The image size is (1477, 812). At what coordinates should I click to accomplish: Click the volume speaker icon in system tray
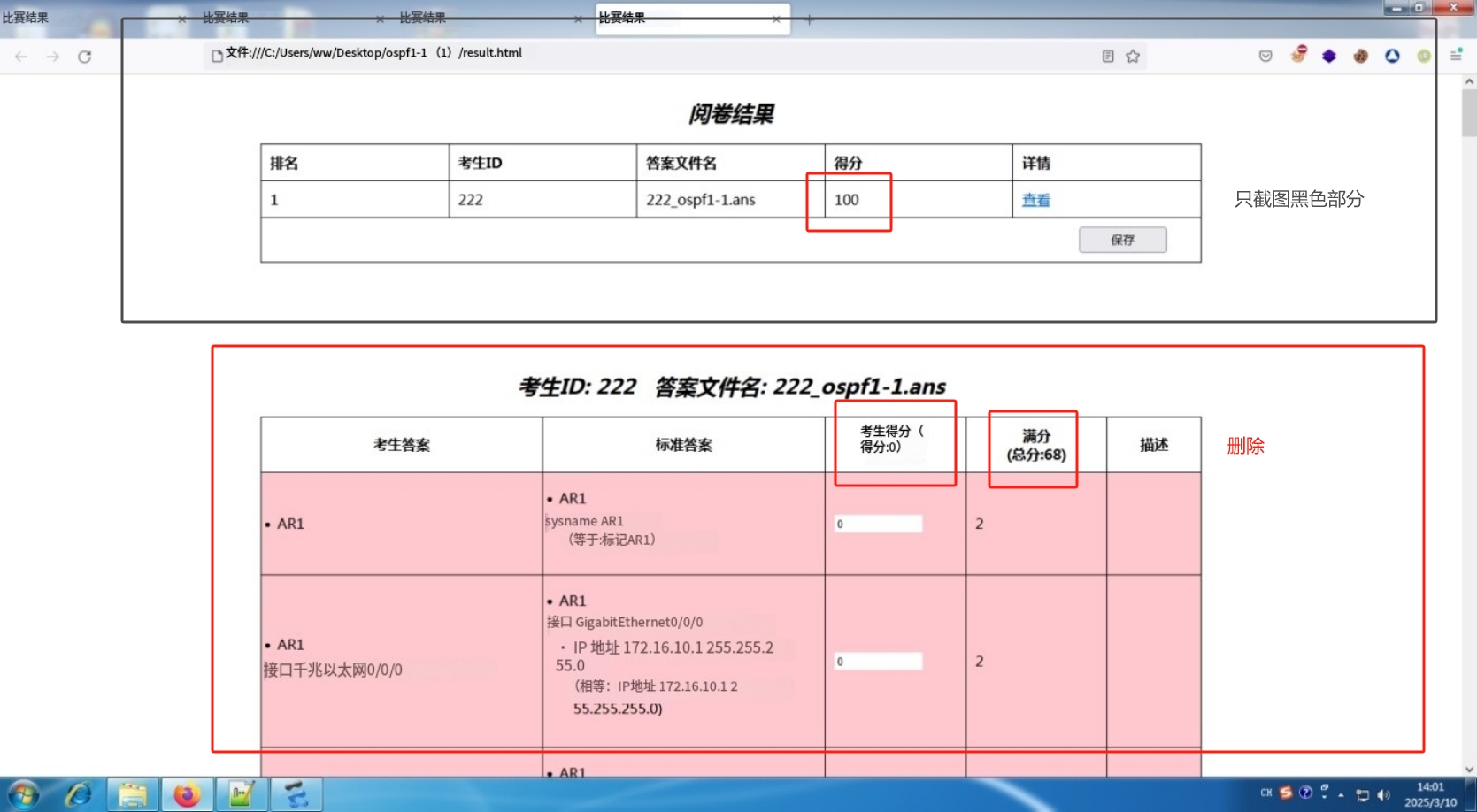pyautogui.click(x=1383, y=794)
